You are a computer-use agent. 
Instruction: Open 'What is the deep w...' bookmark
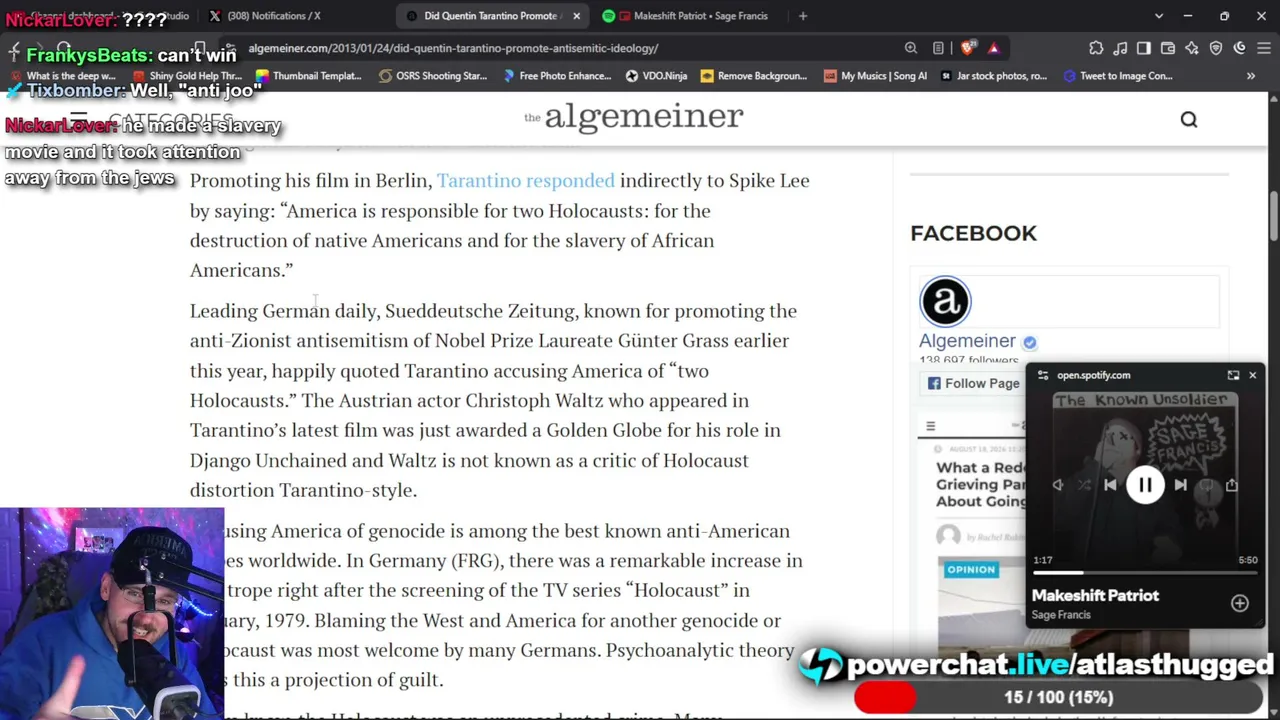pos(62,76)
